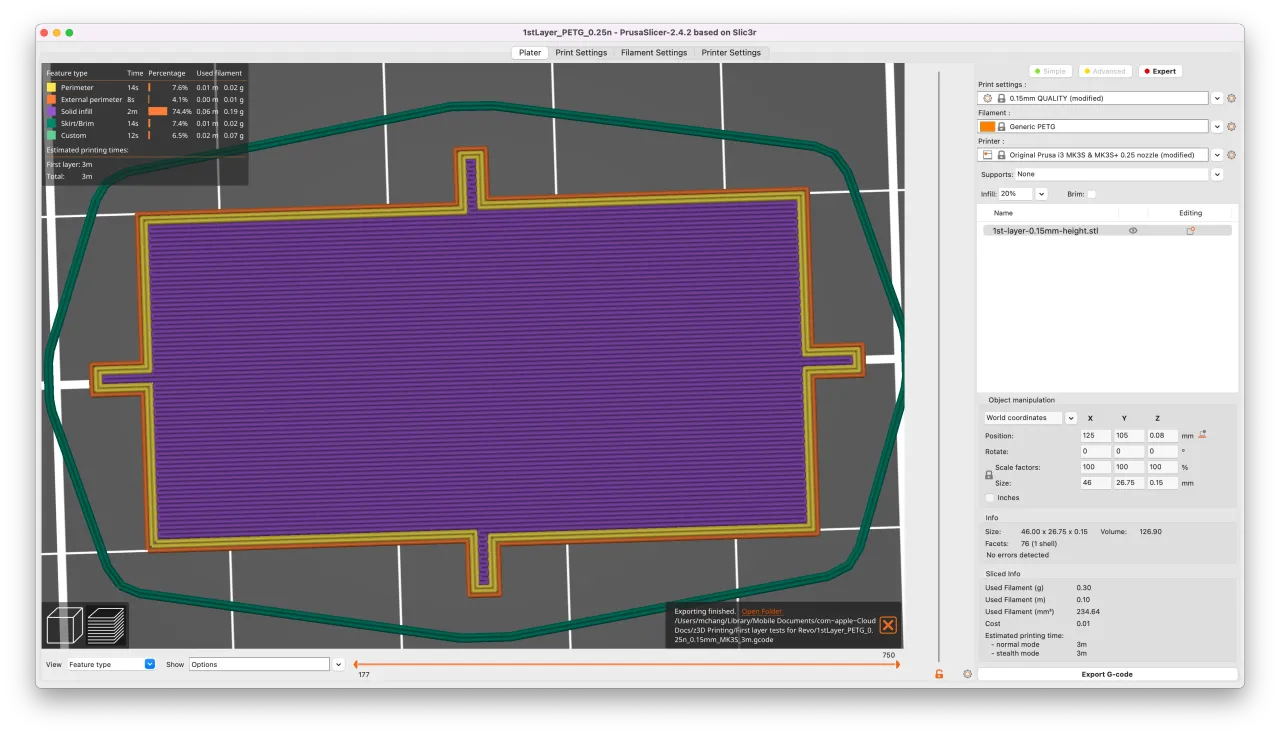Select Advanced mode
The image size is (1280, 735).
[x=1104, y=71]
